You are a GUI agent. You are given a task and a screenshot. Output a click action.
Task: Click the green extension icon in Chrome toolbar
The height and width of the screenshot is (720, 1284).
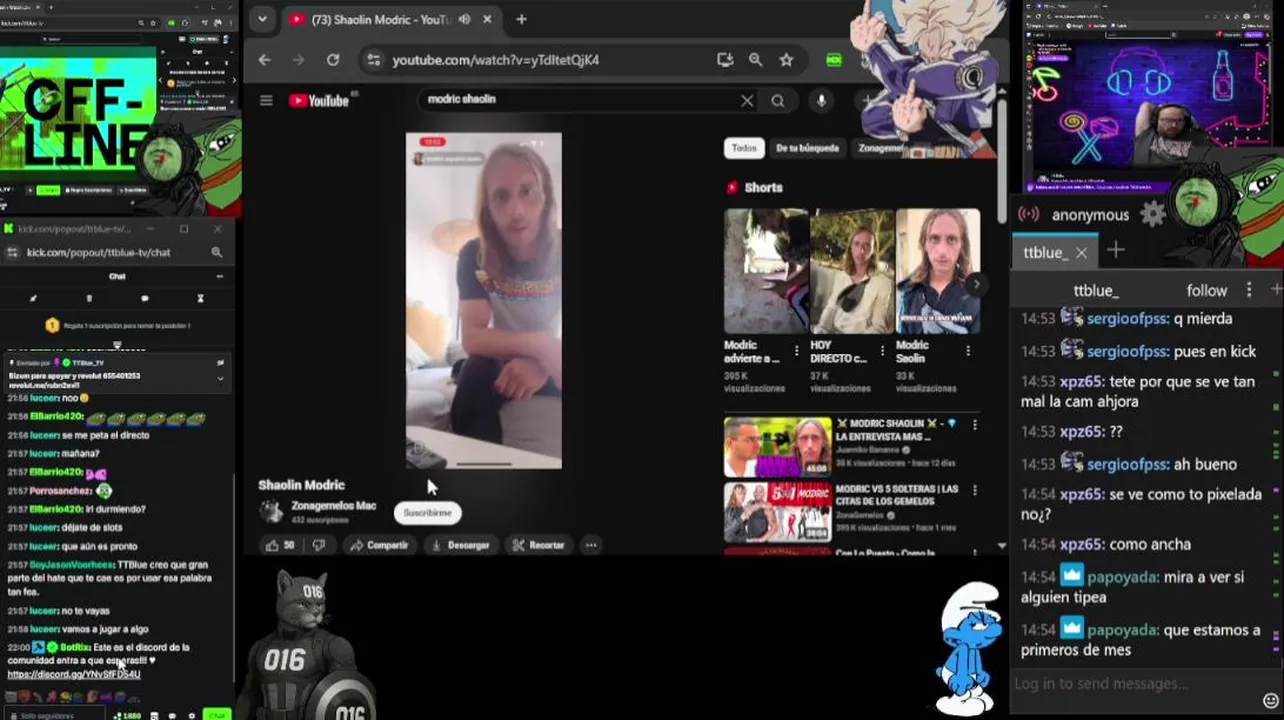point(834,60)
